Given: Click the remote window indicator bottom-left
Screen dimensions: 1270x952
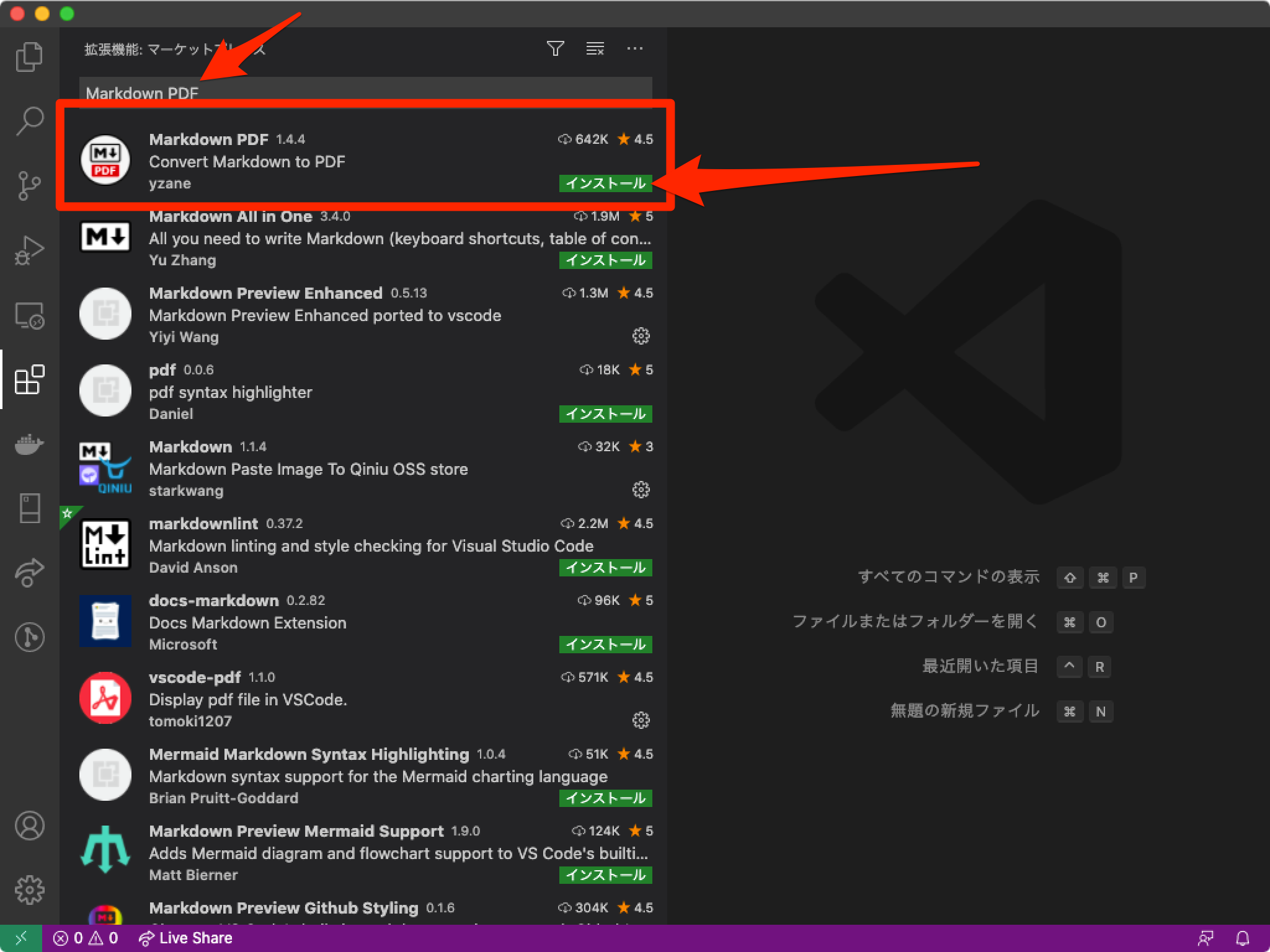Looking at the screenshot, I should [x=20, y=938].
